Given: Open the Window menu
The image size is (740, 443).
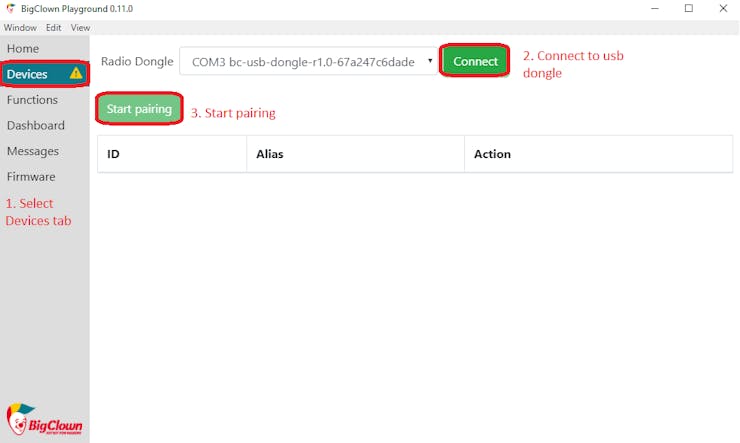Looking at the screenshot, I should tap(20, 28).
